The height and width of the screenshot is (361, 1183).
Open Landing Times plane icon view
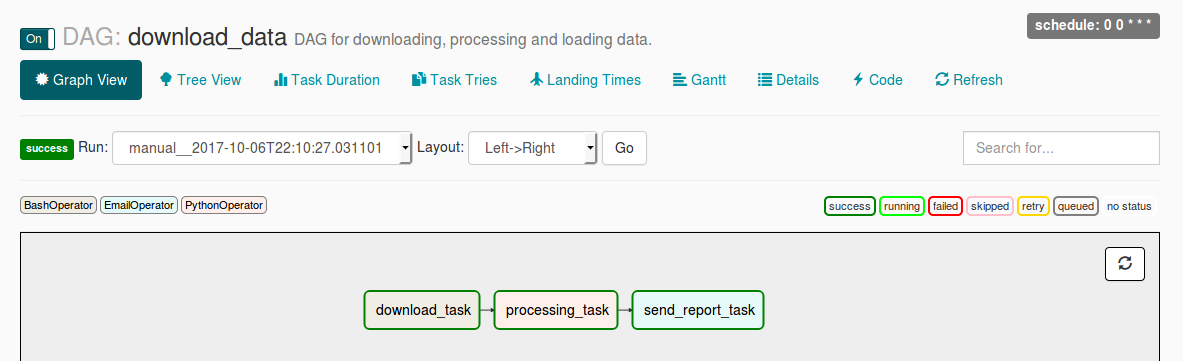[x=585, y=80]
